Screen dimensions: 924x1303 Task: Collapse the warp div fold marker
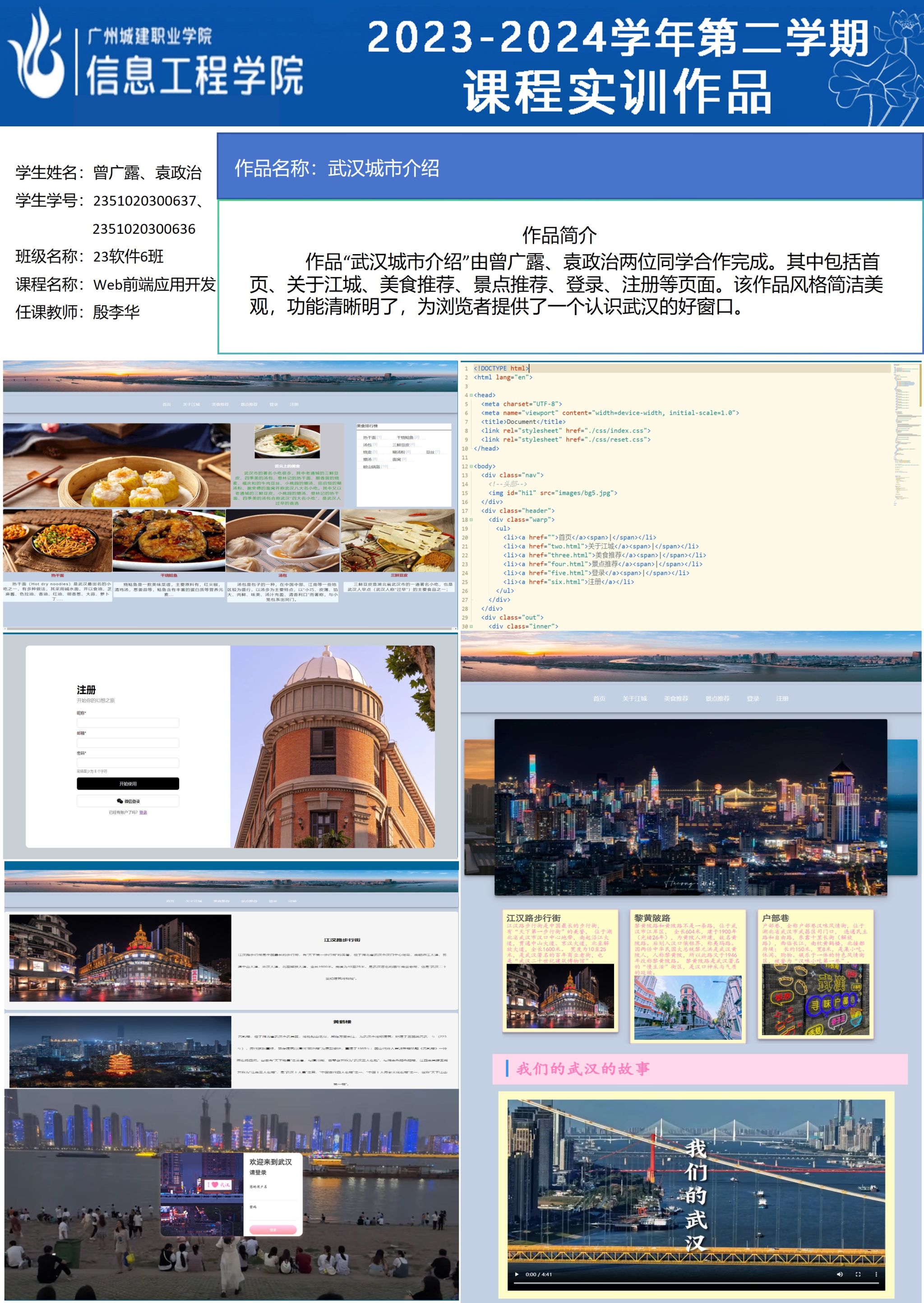471,519
